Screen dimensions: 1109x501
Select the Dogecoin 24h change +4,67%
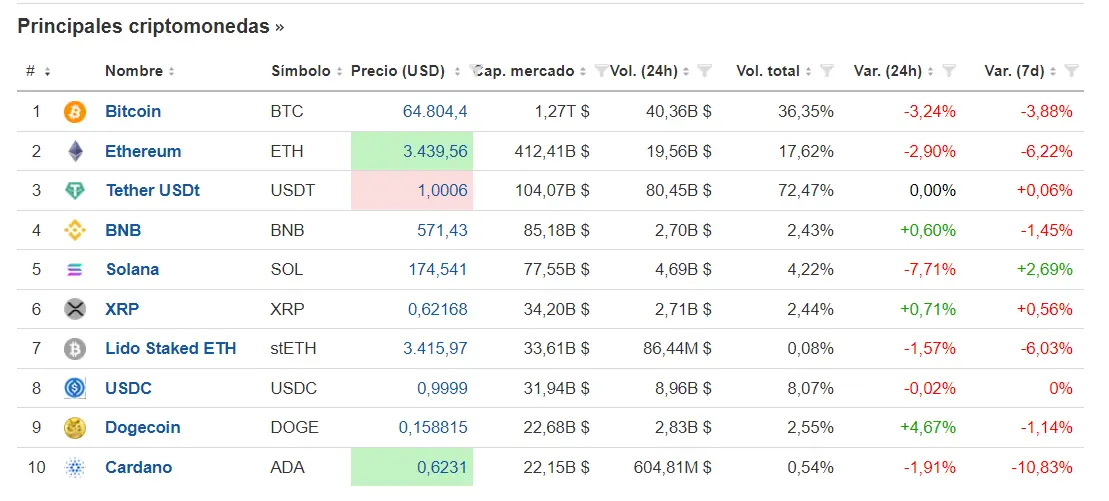(928, 427)
